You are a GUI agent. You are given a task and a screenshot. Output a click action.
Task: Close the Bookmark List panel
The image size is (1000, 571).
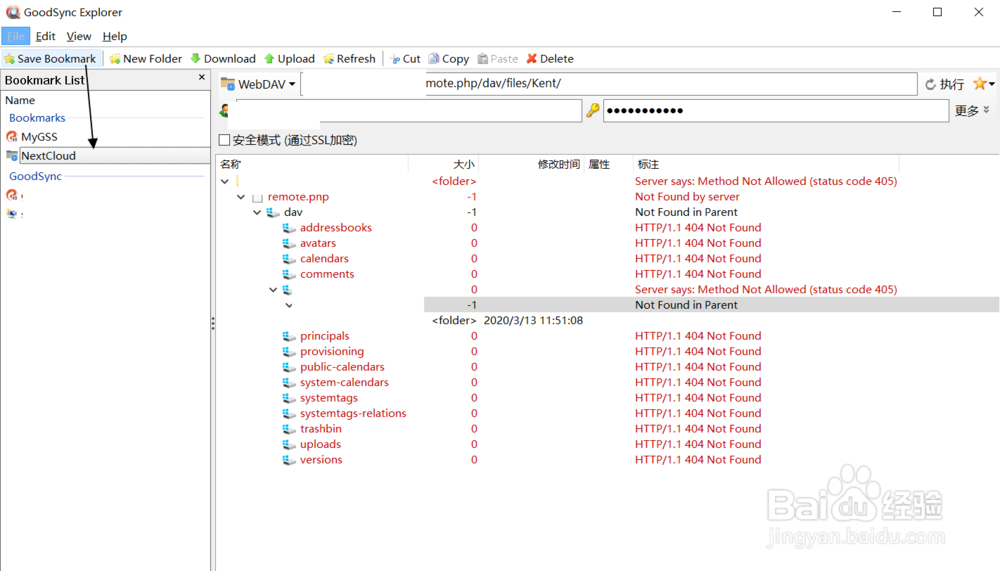pyautogui.click(x=202, y=77)
